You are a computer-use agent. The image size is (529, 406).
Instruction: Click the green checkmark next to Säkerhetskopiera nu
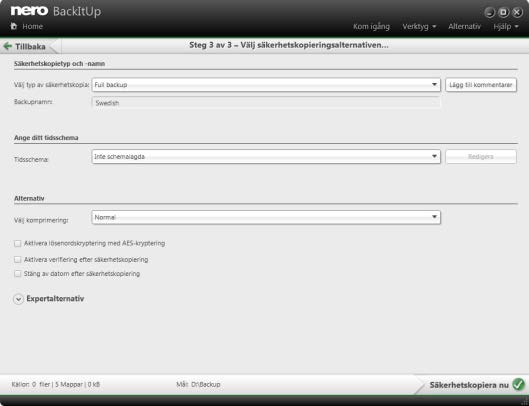point(519,384)
